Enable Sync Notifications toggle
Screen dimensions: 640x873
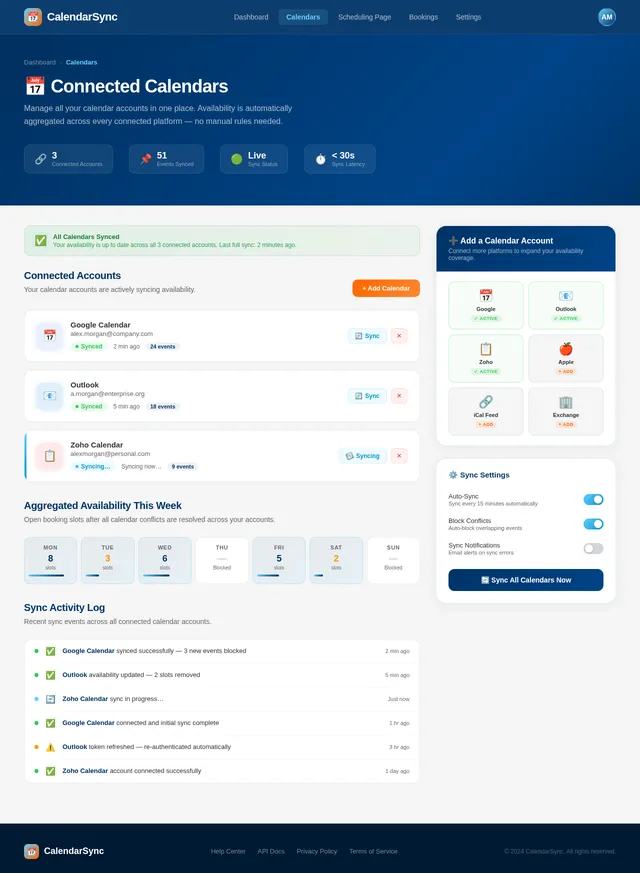pos(593,548)
